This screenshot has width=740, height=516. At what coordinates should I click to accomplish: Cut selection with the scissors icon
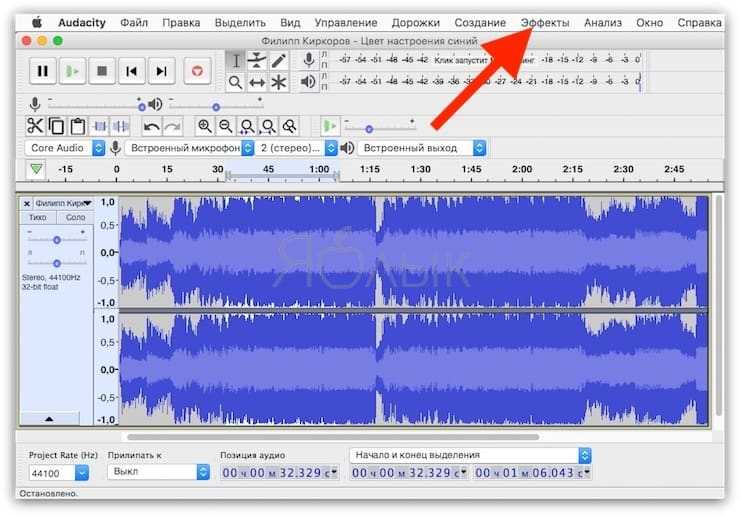point(35,126)
